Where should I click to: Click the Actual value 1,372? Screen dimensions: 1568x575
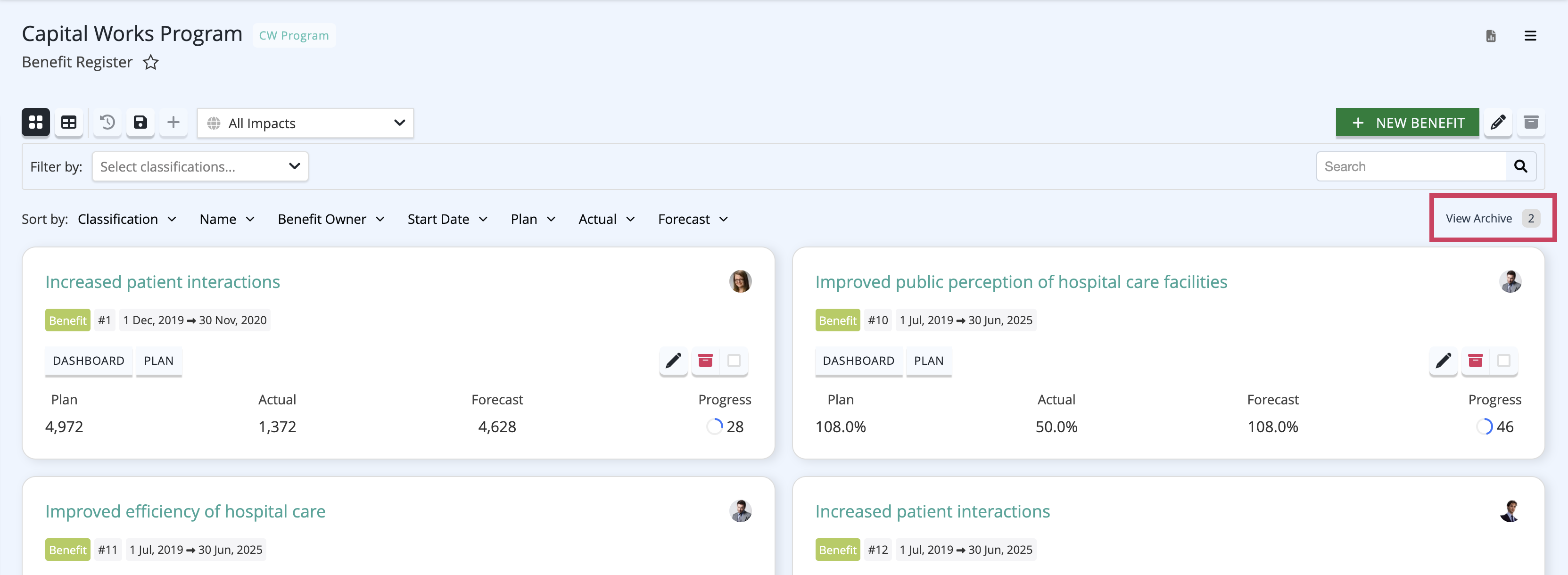[277, 427]
